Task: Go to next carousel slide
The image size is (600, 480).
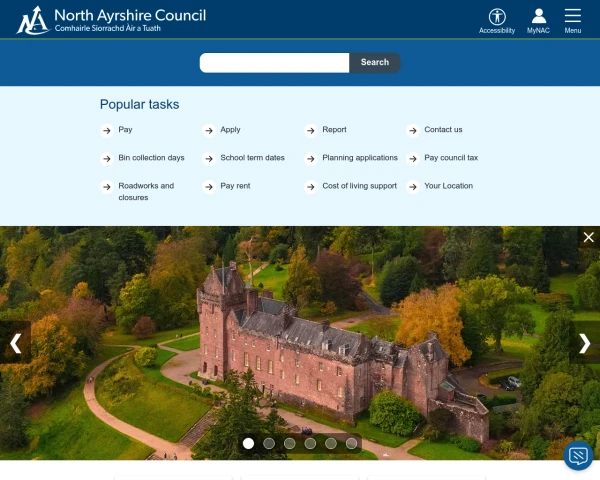Action: 585,343
